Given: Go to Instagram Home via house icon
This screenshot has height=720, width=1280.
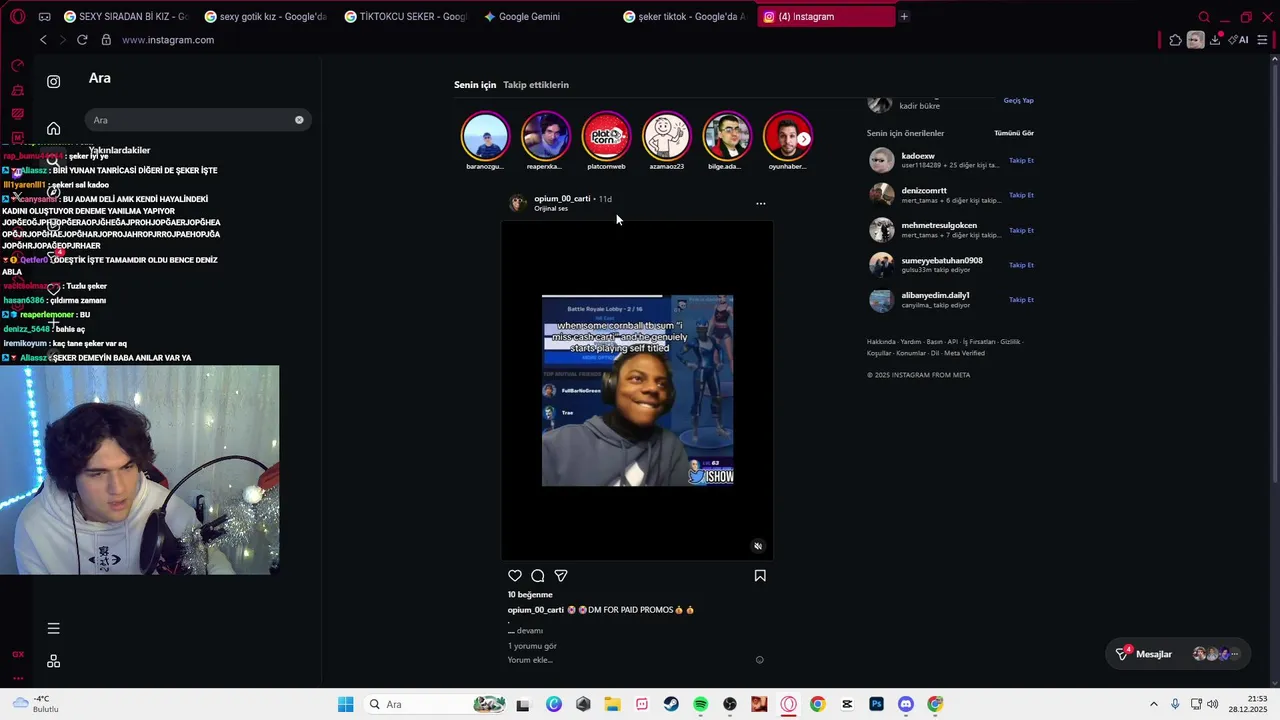Looking at the screenshot, I should click(54, 128).
